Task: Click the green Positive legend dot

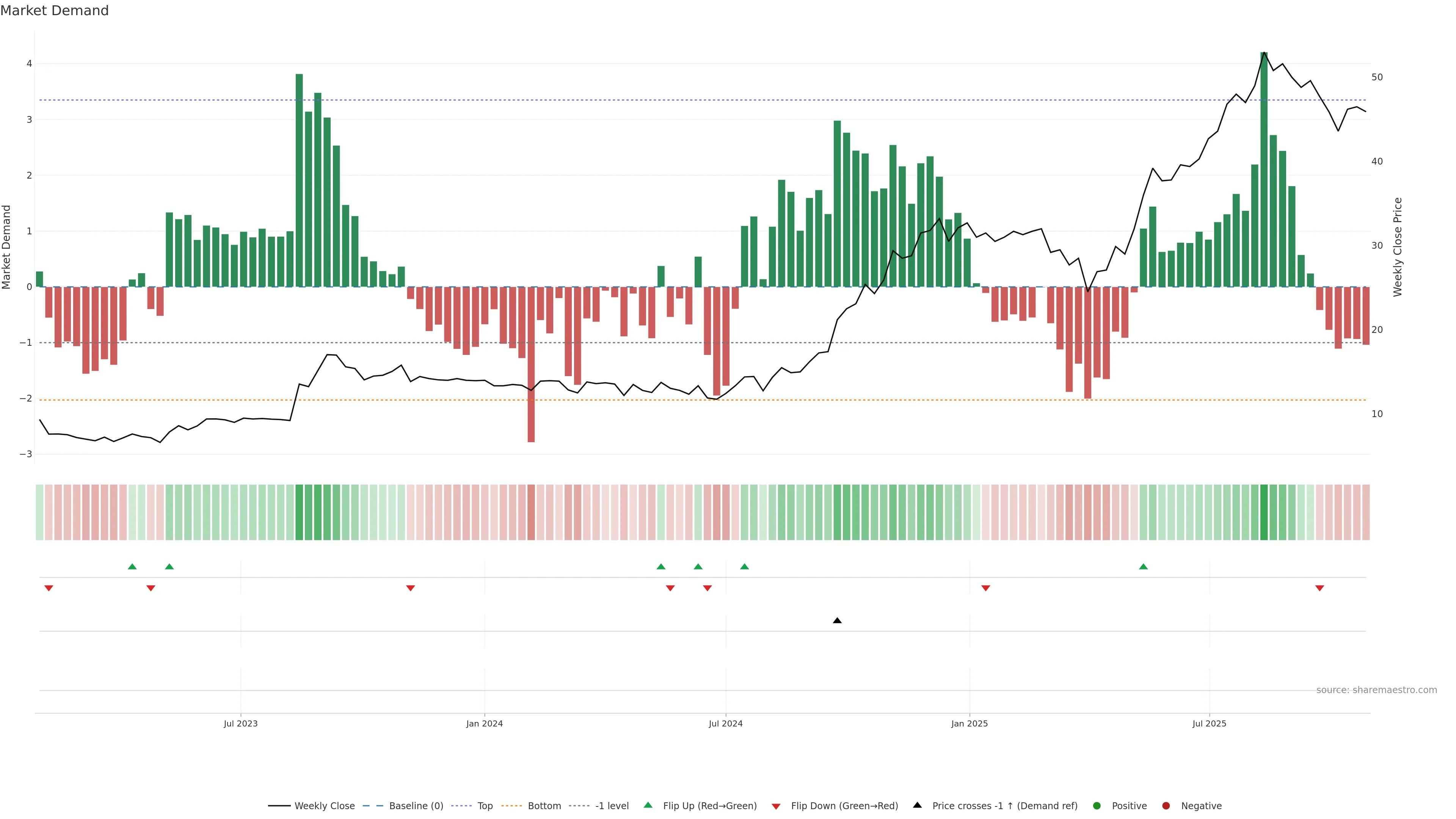Action: [1097, 806]
